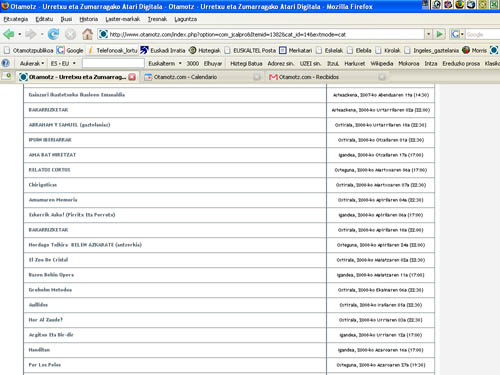The width and height of the screenshot is (500, 375).
Task: Click the Elhuyar toolbar button
Action: tap(213, 63)
